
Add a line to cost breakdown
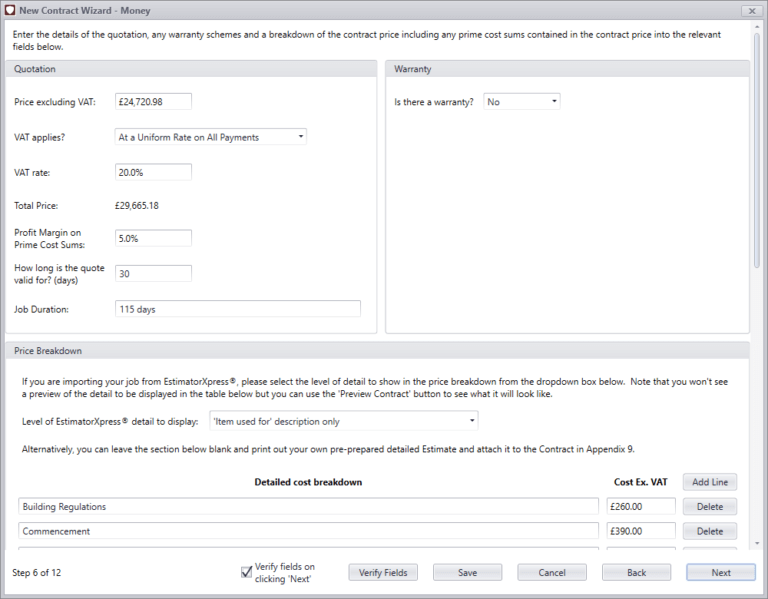[x=710, y=482]
